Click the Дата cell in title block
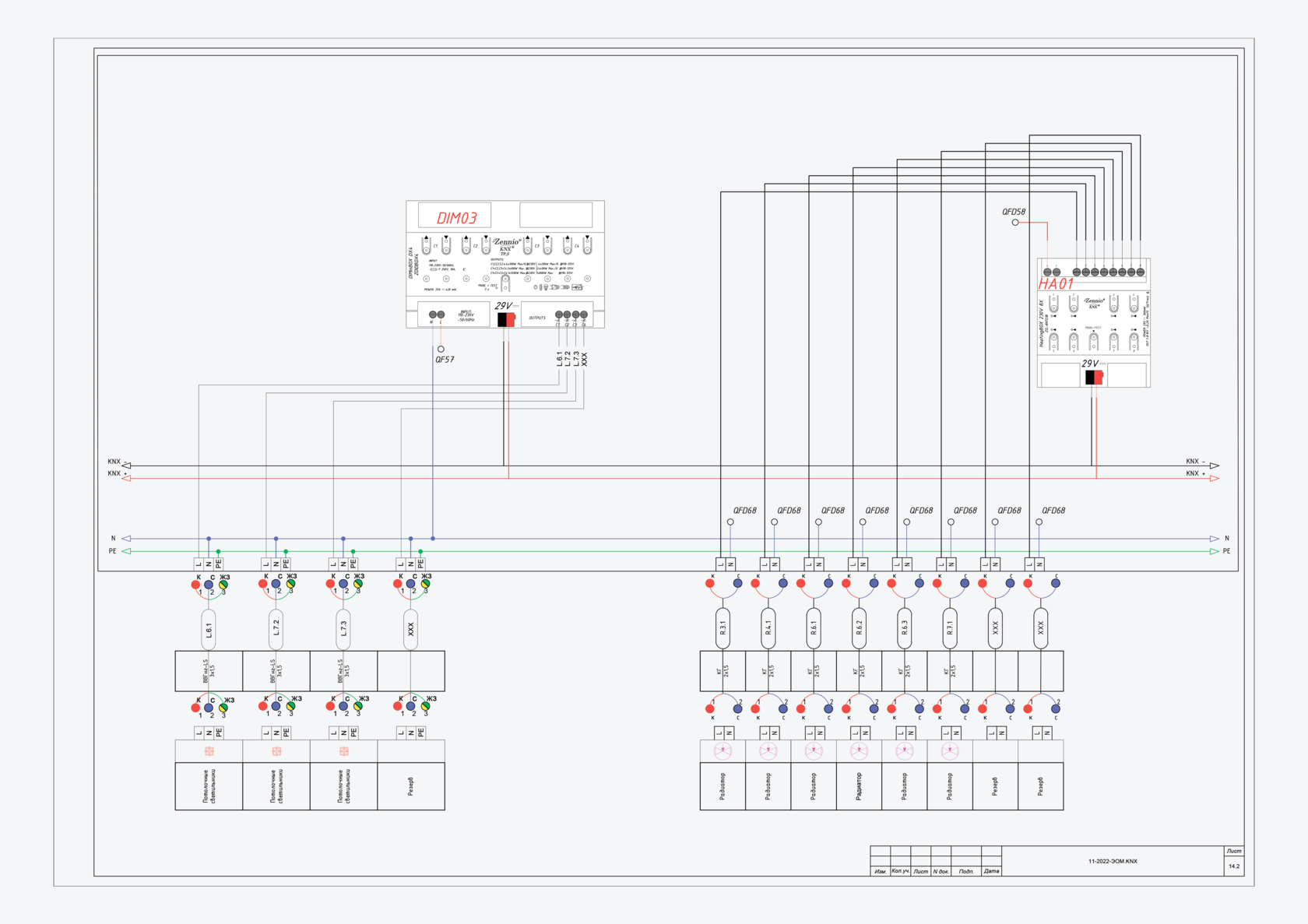 (991, 871)
